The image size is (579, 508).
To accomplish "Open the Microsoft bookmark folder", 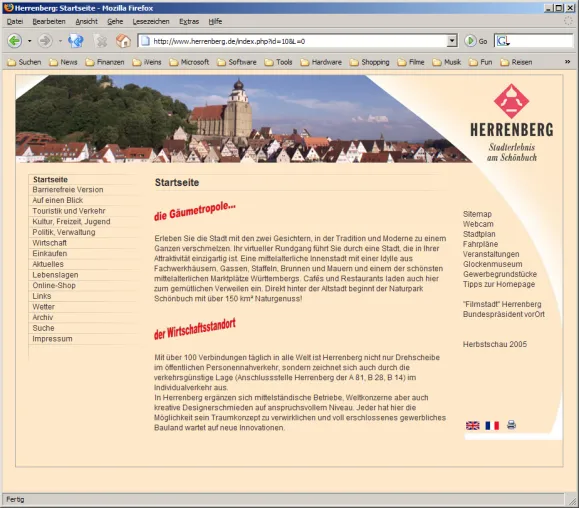I will [x=189, y=62].
